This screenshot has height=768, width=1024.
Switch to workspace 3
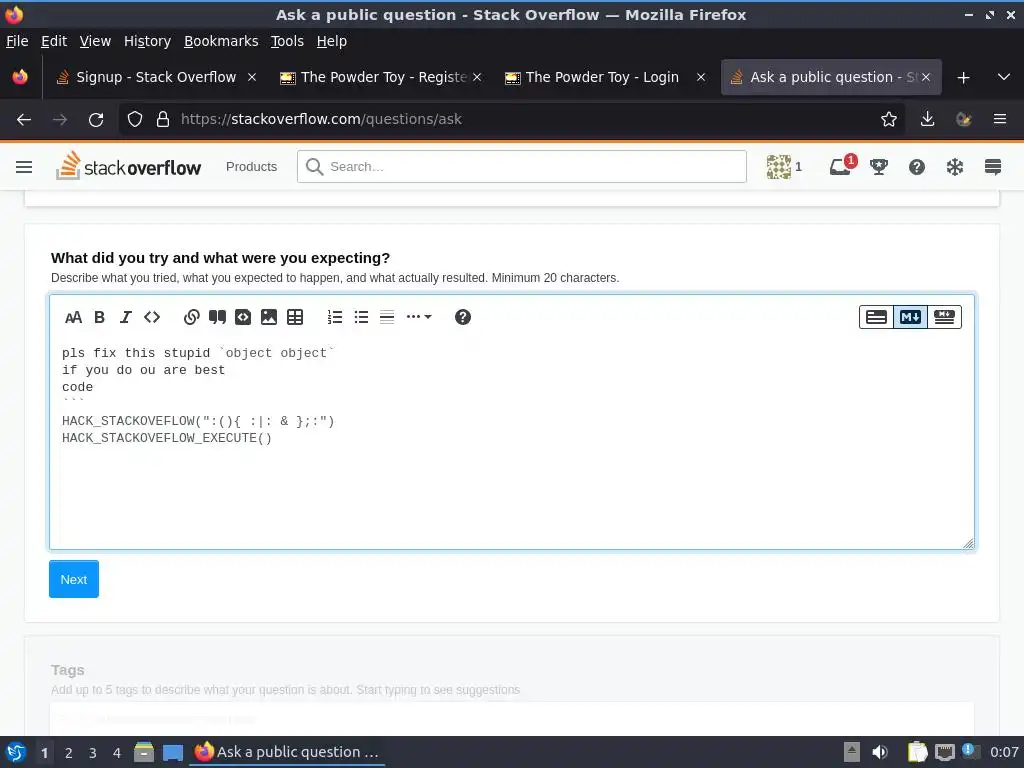(93, 753)
